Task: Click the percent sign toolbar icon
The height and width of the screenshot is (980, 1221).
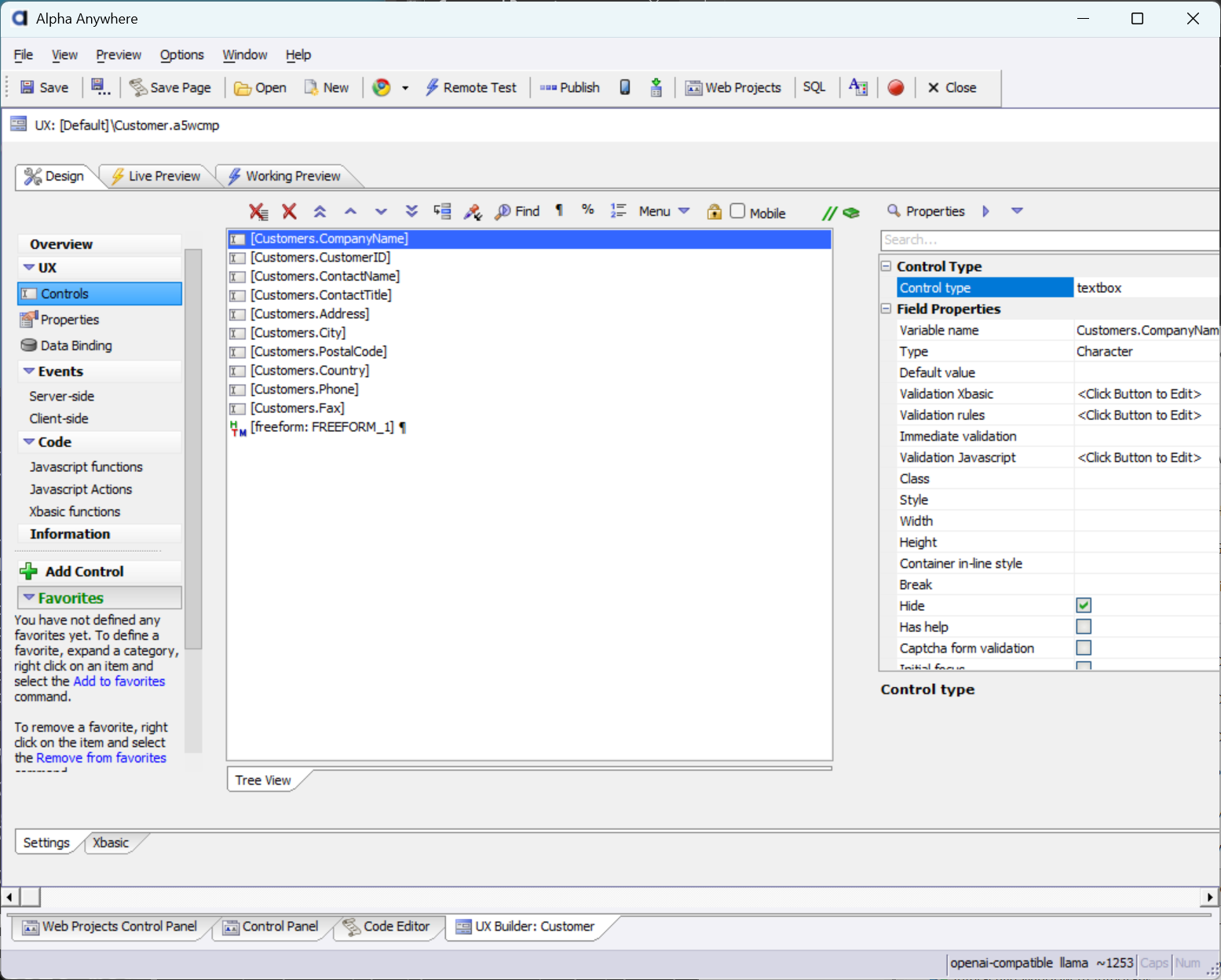Action: tap(587, 209)
